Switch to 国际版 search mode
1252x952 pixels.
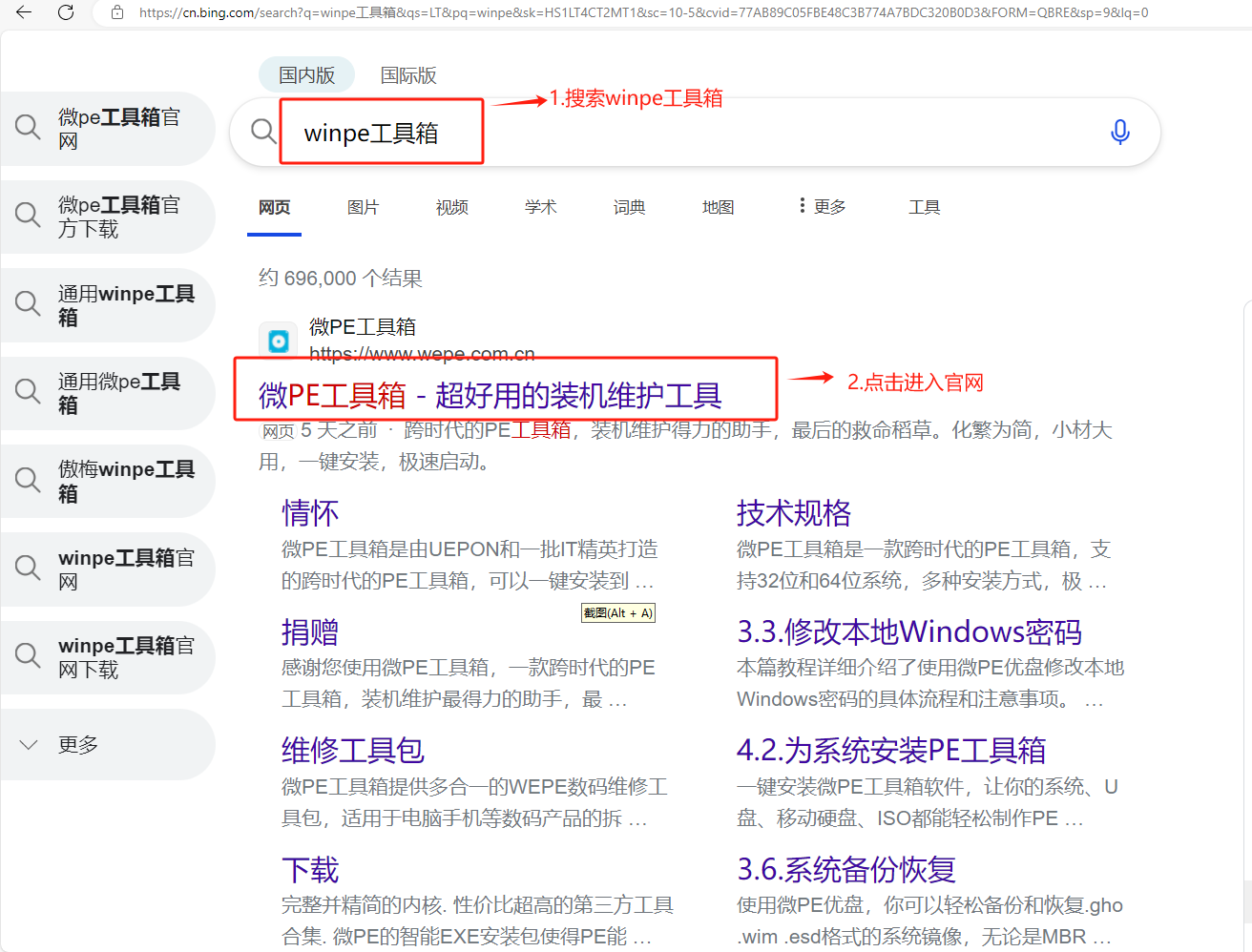408,74
